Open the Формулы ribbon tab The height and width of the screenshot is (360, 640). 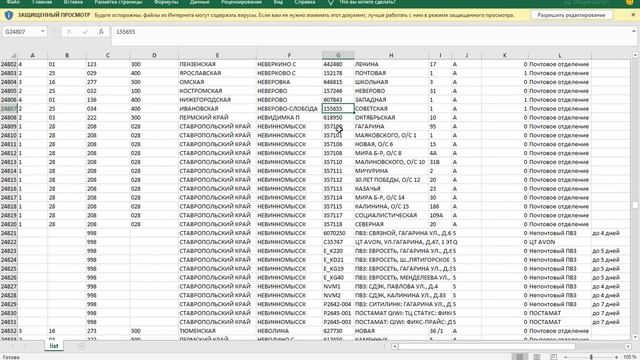tap(166, 2)
